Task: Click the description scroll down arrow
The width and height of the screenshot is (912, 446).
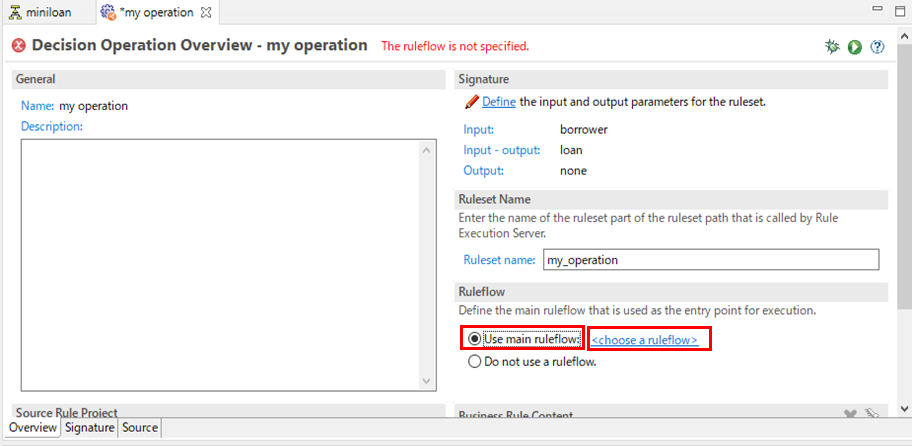Action: pos(426,381)
